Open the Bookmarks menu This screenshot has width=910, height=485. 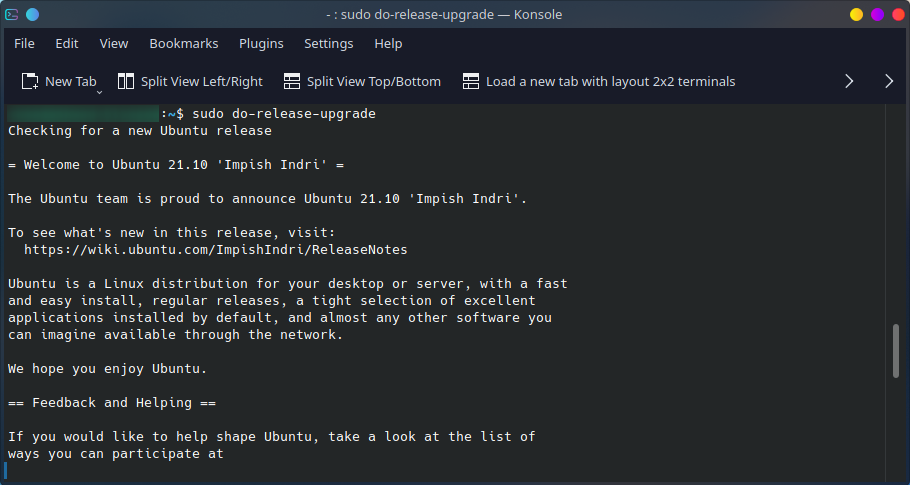(x=184, y=44)
